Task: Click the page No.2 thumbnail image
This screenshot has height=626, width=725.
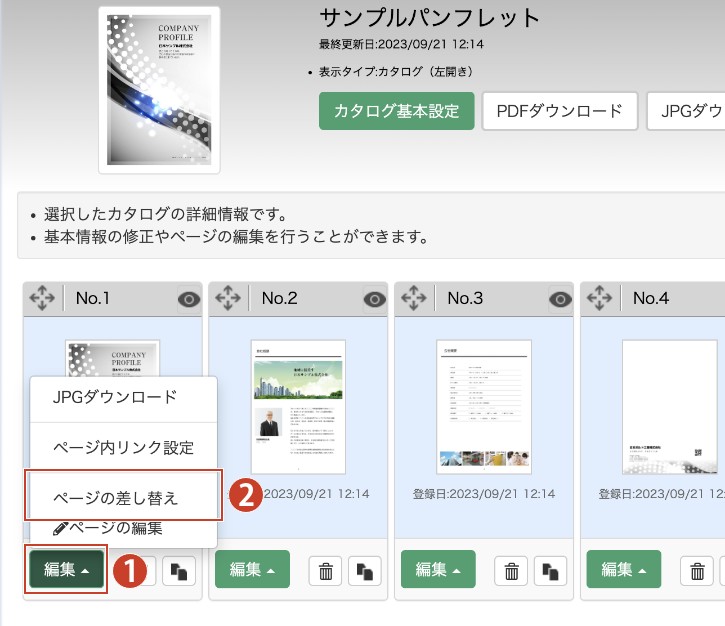Action: coord(298,406)
